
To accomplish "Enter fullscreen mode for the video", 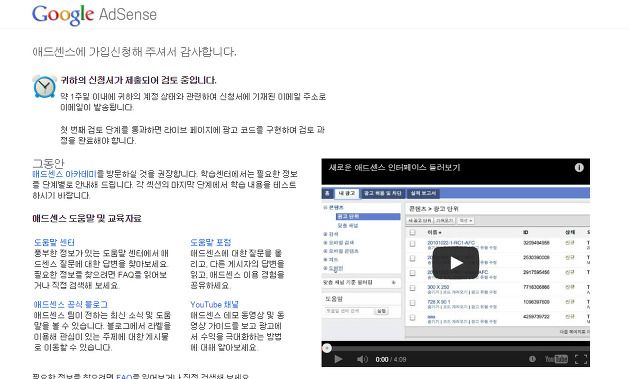I will (581, 359).
